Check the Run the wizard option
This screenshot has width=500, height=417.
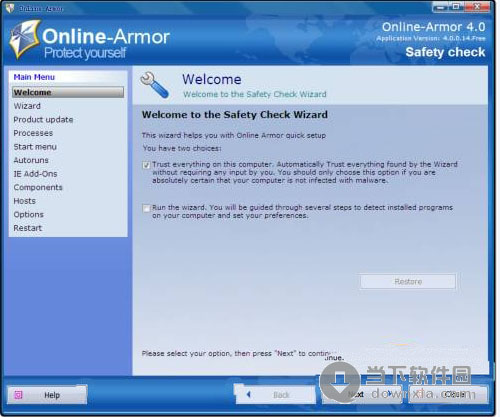point(146,208)
